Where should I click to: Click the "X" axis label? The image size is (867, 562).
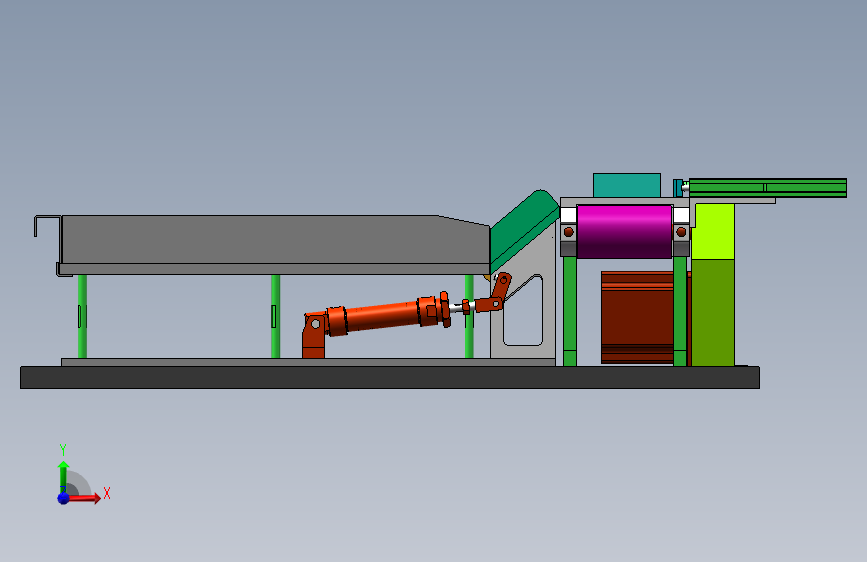pyautogui.click(x=107, y=493)
